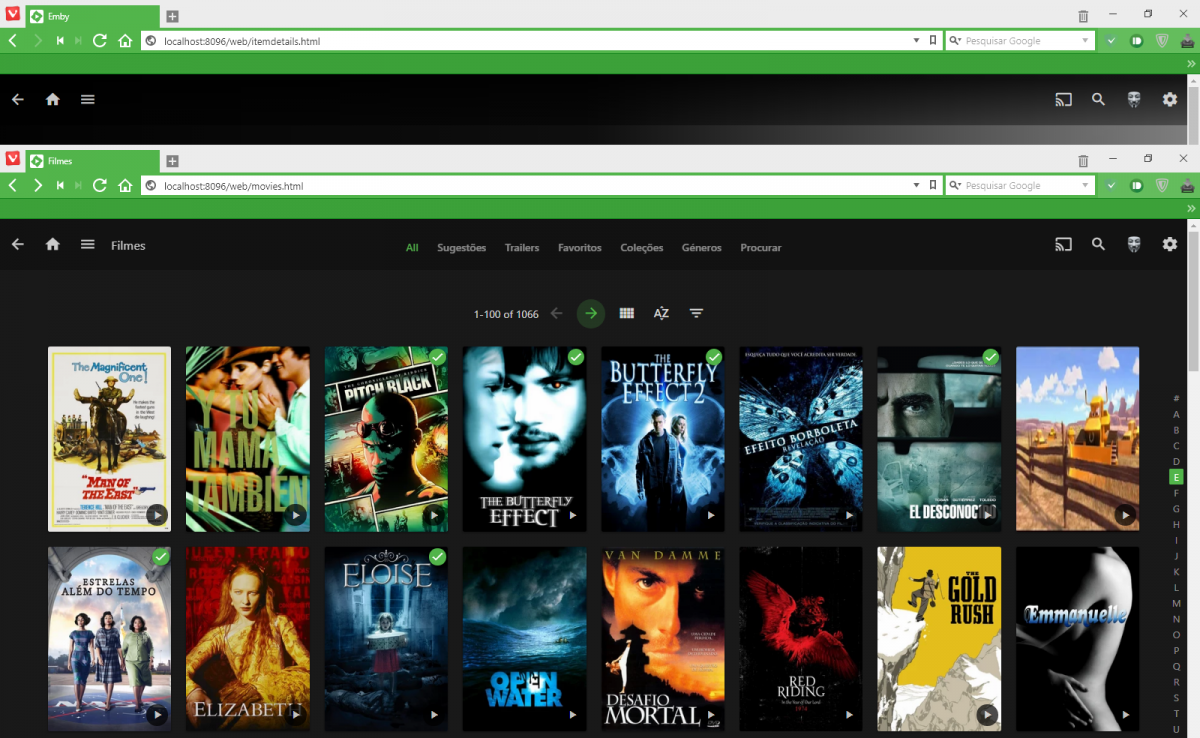
Task: Click the Emby back arrow in Filmes window
Action: (x=17, y=244)
